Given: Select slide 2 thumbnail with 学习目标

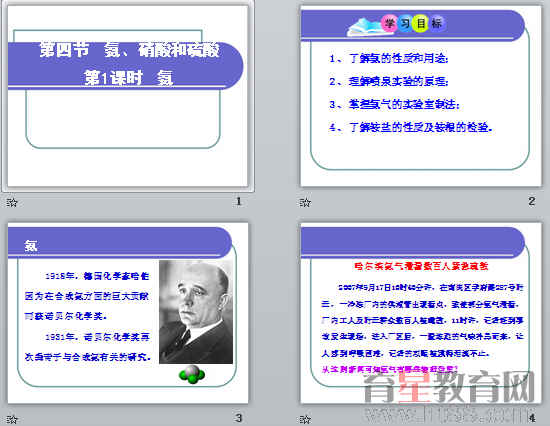Looking at the screenshot, I should pos(421,96).
